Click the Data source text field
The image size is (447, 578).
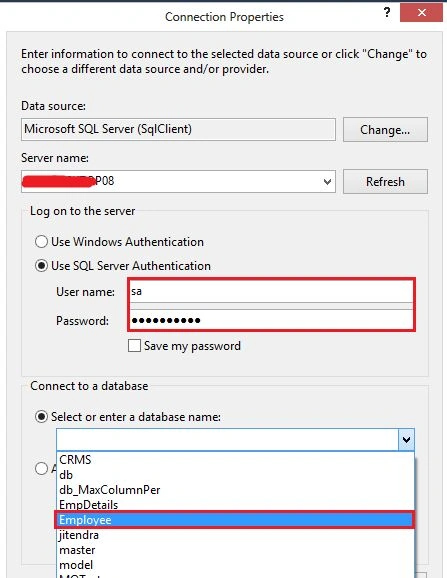tap(178, 129)
